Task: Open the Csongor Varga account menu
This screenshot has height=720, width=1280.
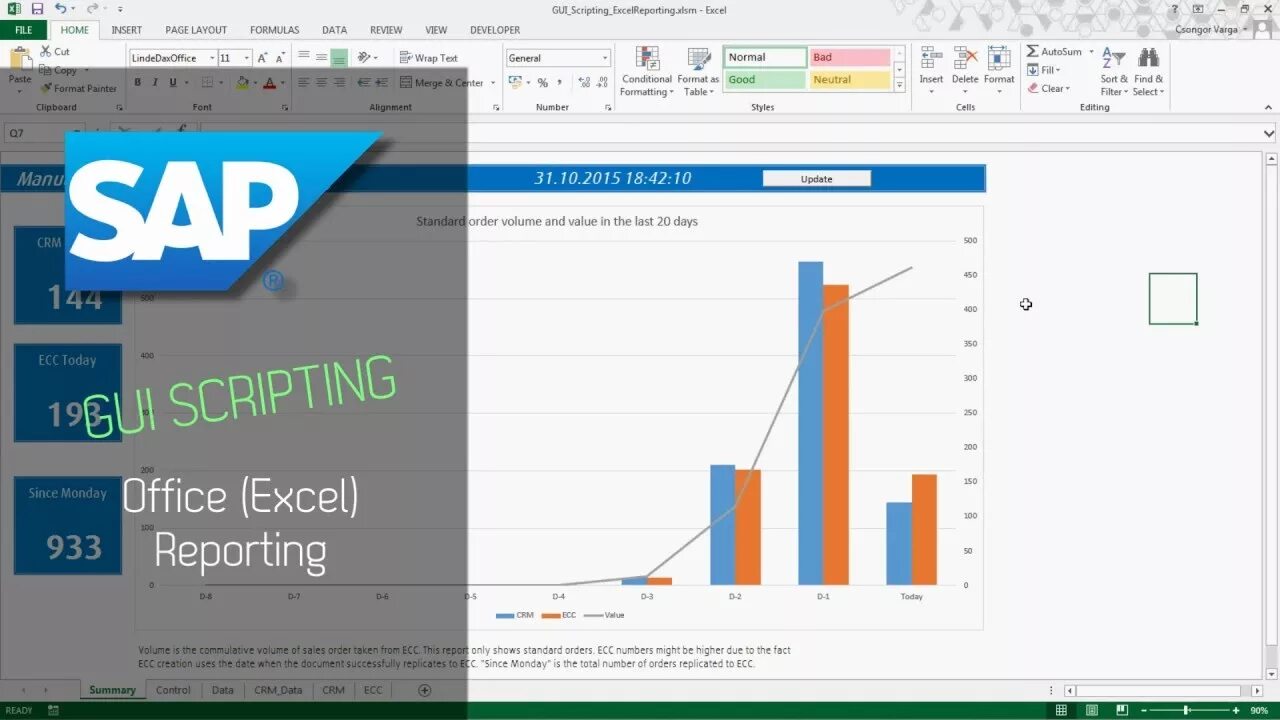Action: (1212, 30)
